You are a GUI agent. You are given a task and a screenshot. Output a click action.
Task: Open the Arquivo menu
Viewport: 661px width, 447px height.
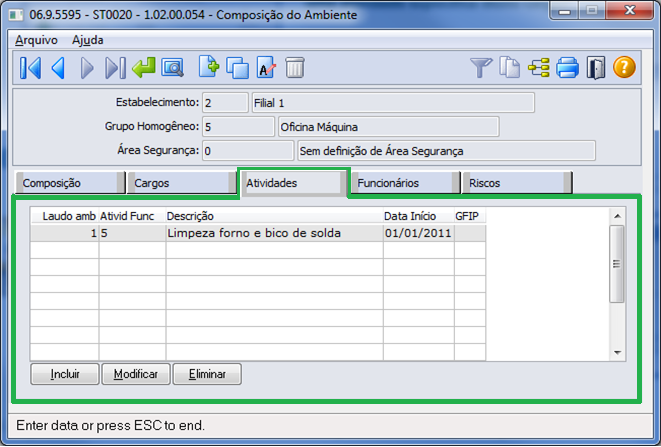click(x=36, y=40)
